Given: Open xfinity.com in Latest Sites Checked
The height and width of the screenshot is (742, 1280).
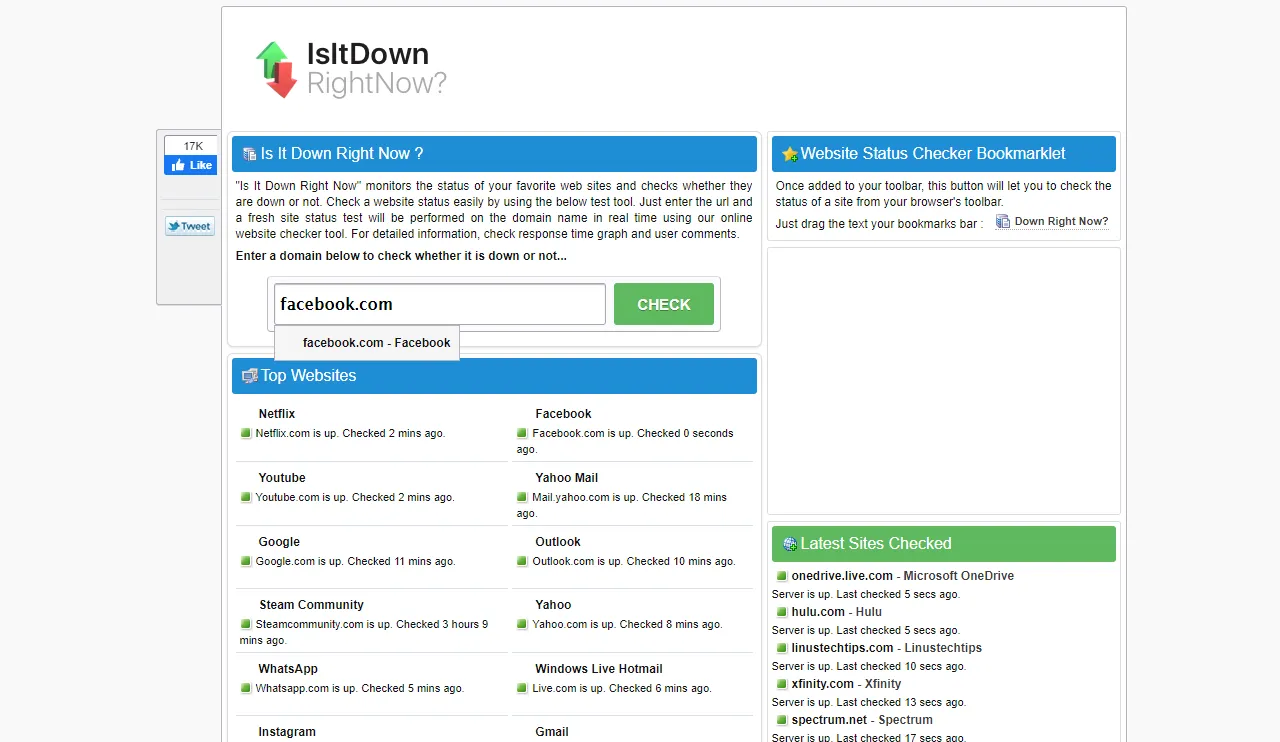Looking at the screenshot, I should point(823,684).
